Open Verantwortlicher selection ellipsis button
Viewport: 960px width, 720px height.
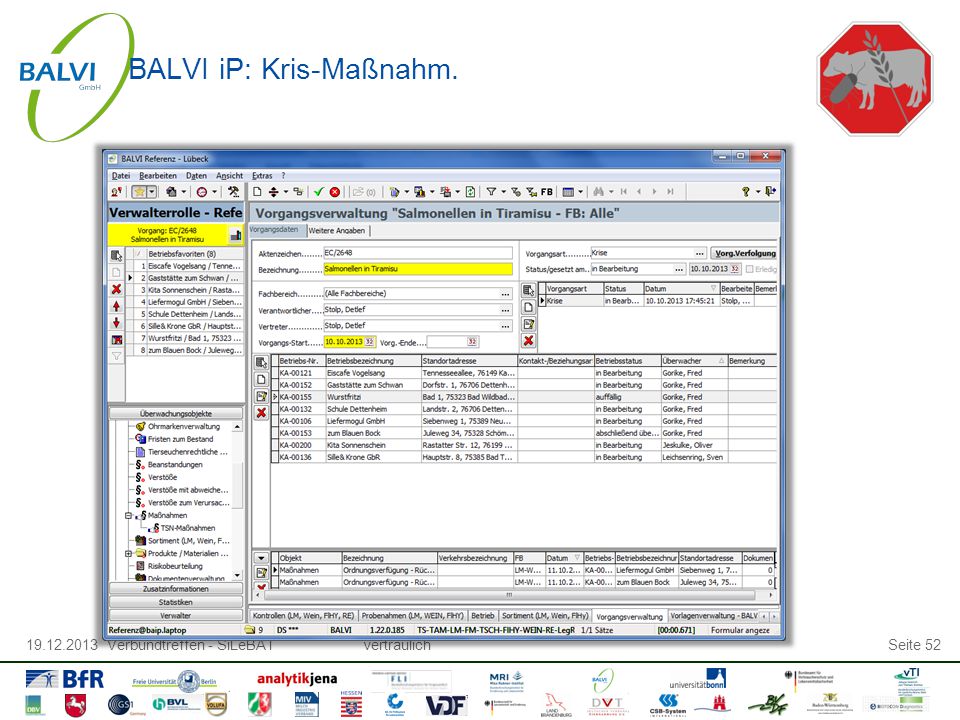(x=505, y=310)
